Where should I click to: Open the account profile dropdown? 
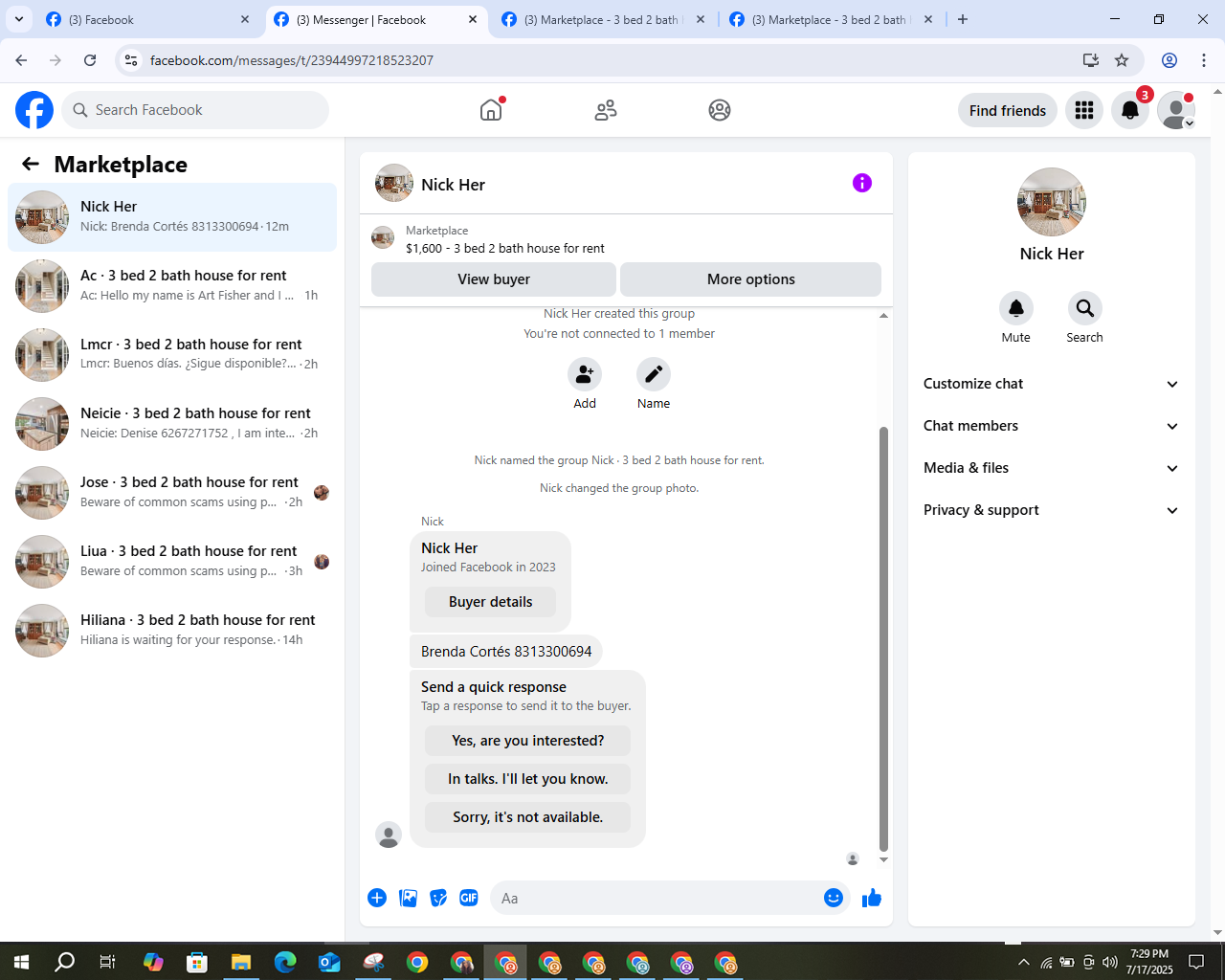tap(1176, 110)
